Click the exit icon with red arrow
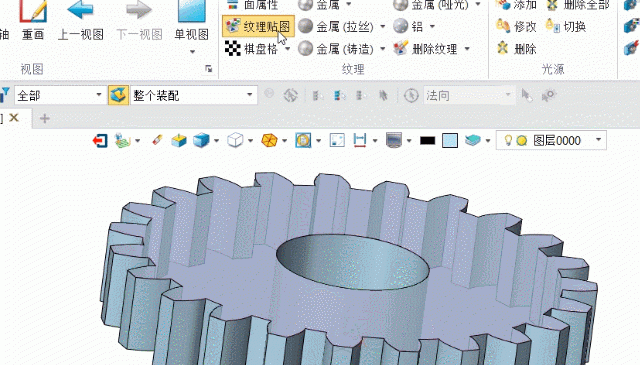Image resolution: width=640 pixels, height=365 pixels. 100,141
